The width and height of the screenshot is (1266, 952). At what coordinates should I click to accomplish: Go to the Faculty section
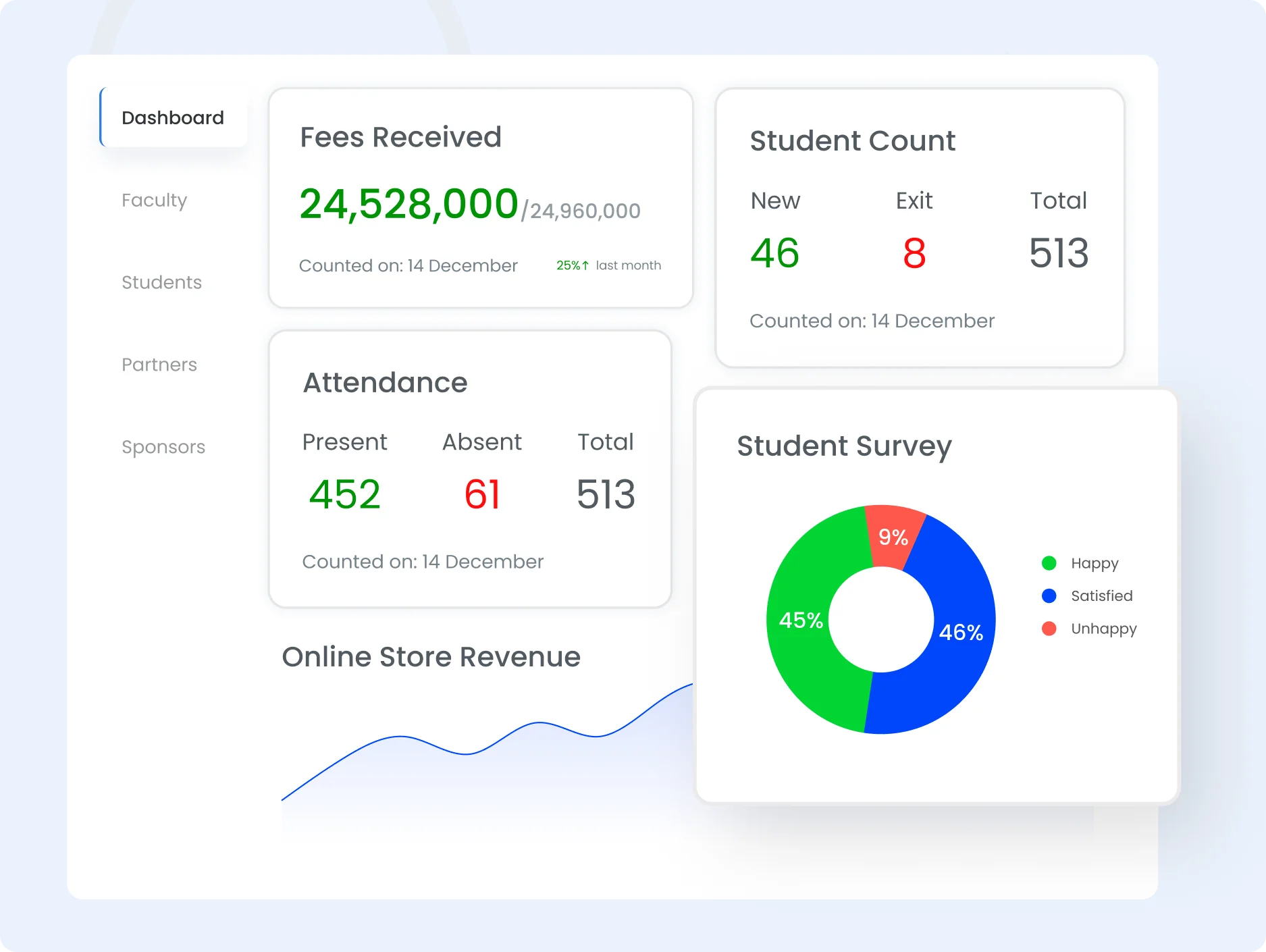tap(154, 200)
